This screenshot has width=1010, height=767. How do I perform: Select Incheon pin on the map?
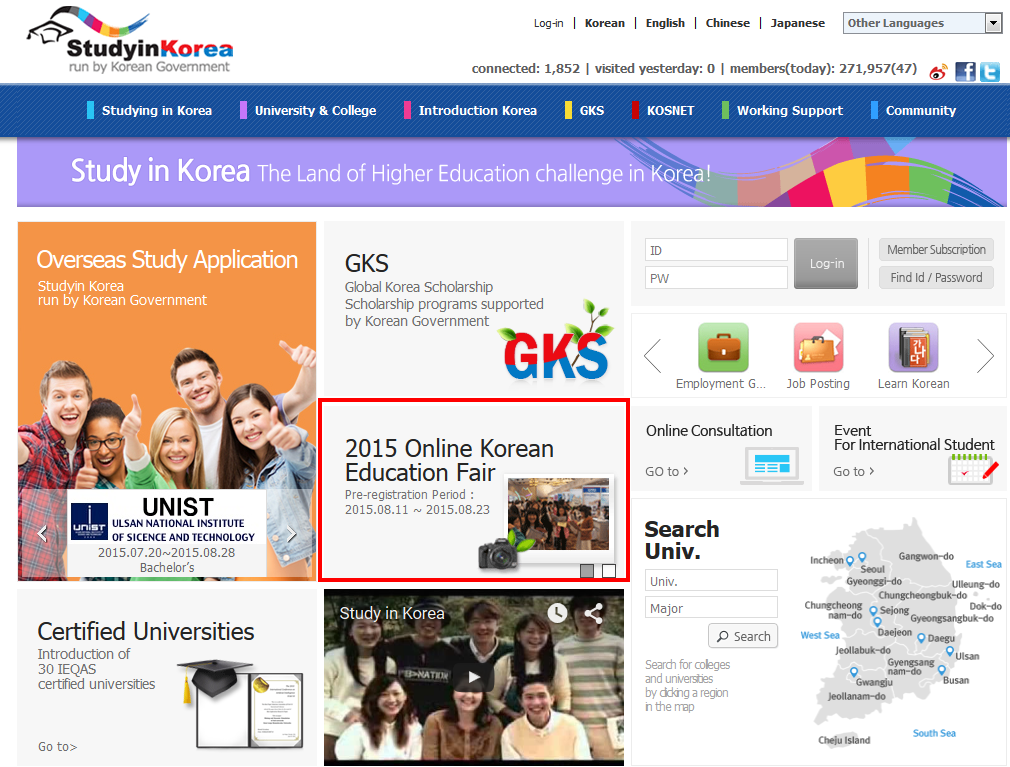click(850, 561)
